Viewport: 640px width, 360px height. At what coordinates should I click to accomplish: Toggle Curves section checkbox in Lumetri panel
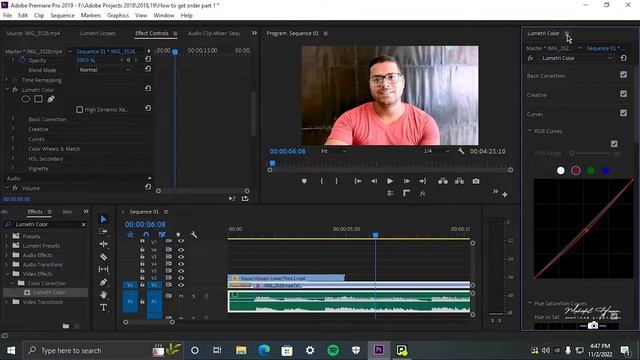623,113
